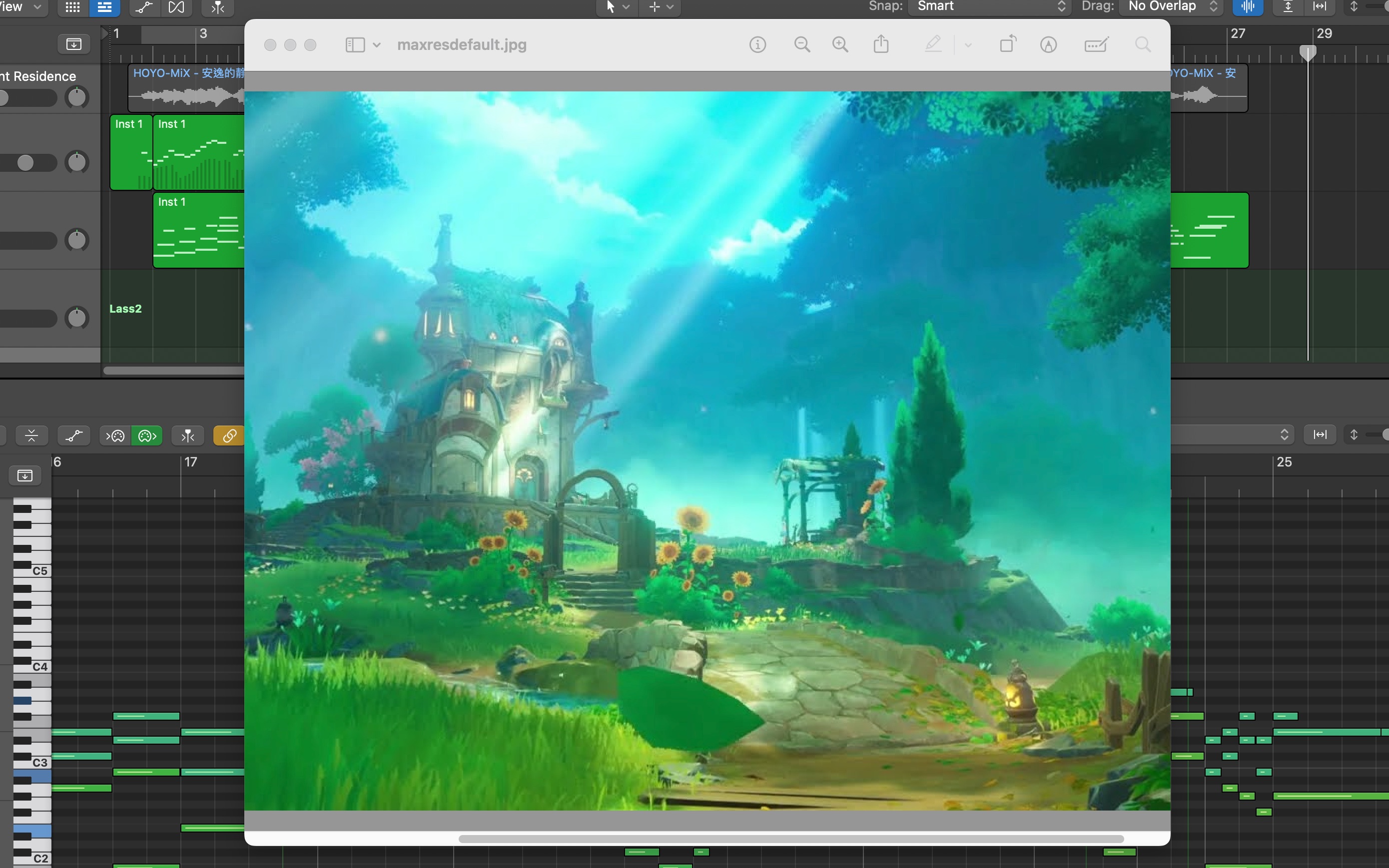Select HOYO-MiX audio region near bar 27
The image size is (1389, 868).
[1209, 88]
